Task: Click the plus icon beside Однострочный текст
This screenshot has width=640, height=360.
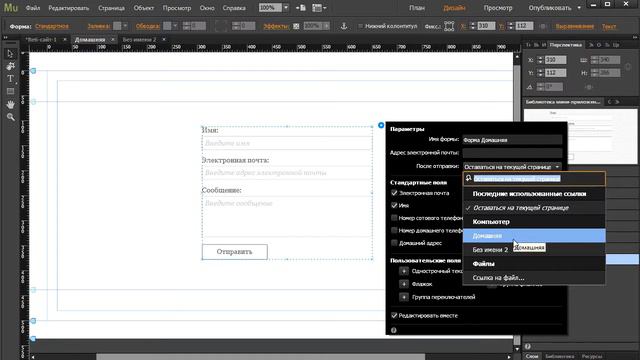Action: 404,271
